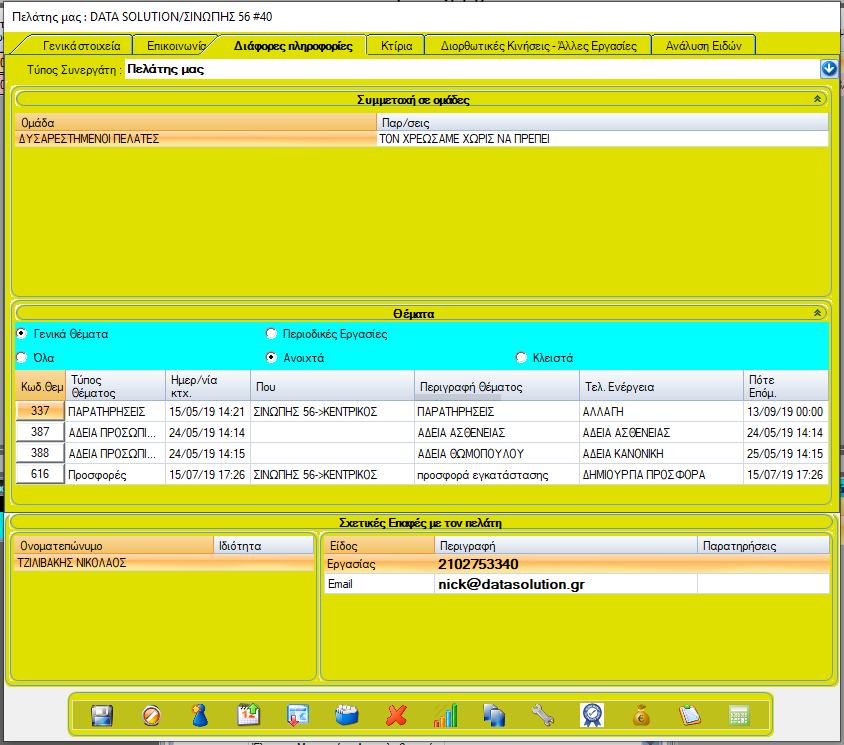Open the Τύπος Συνεργάτη dropdown arrow
The height and width of the screenshot is (745, 844).
[828, 69]
